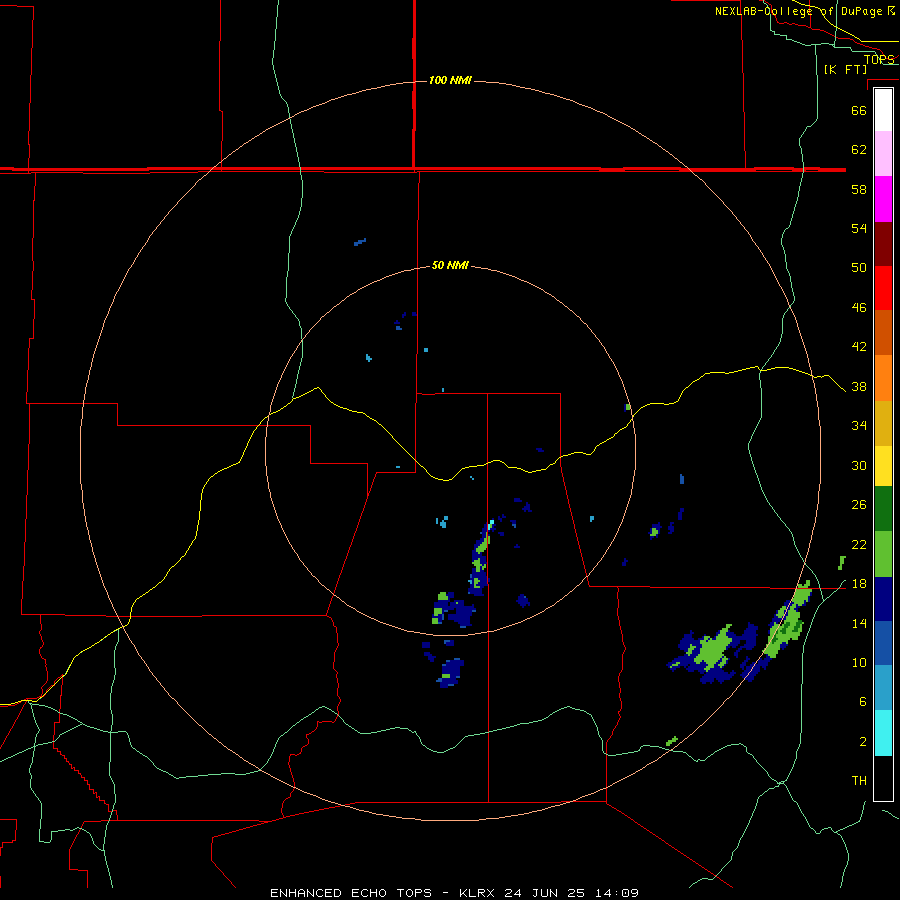
Task: Click the magenta legend band
Action: (x=883, y=199)
